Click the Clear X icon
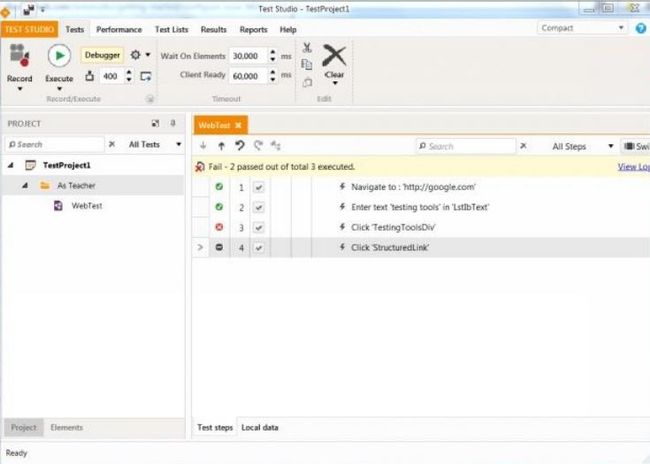The height and width of the screenshot is (464, 650). [x=334, y=55]
